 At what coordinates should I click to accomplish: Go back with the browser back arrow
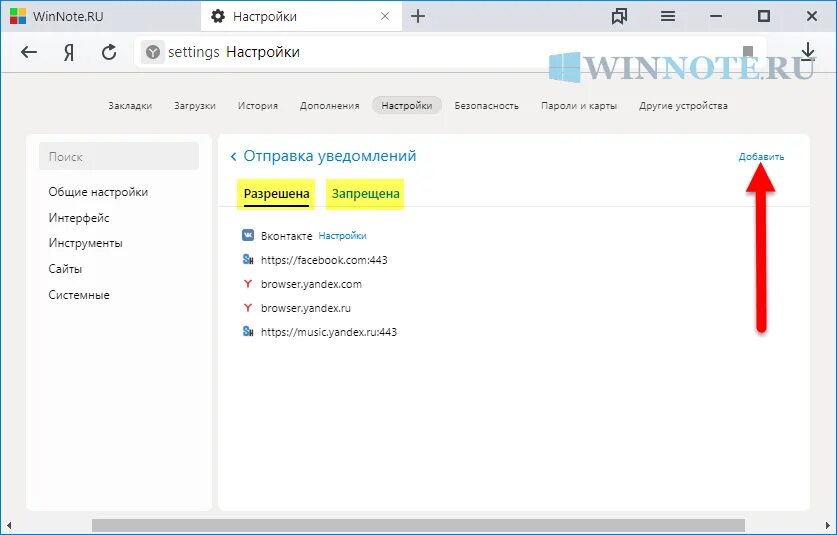pos(29,52)
